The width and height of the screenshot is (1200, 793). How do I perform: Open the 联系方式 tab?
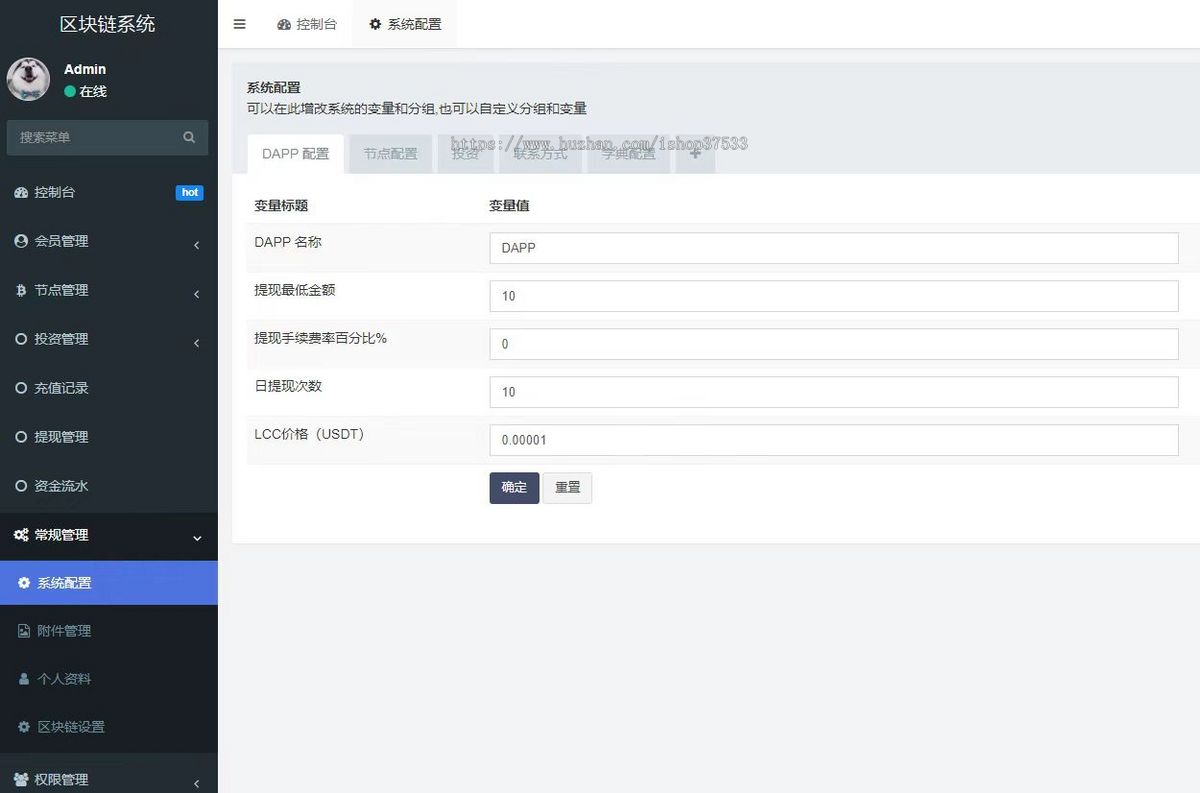(540, 154)
